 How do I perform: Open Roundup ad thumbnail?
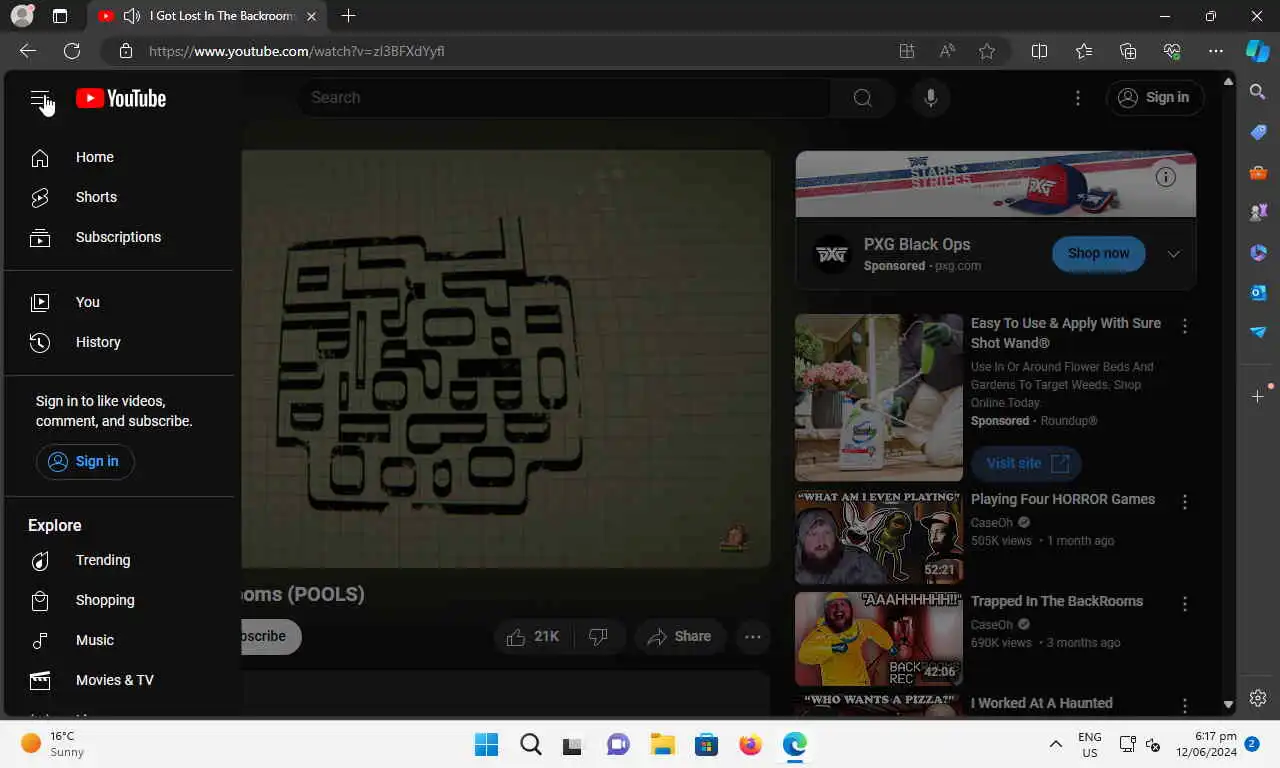(x=879, y=398)
